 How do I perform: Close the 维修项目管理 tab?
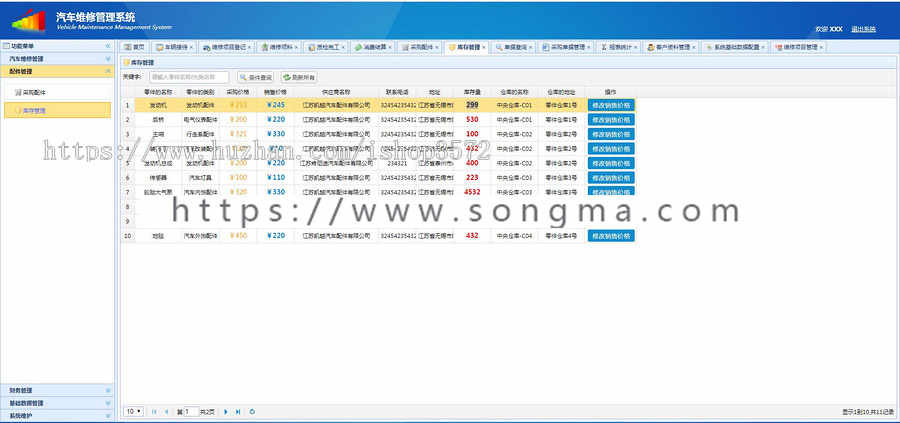click(x=821, y=47)
